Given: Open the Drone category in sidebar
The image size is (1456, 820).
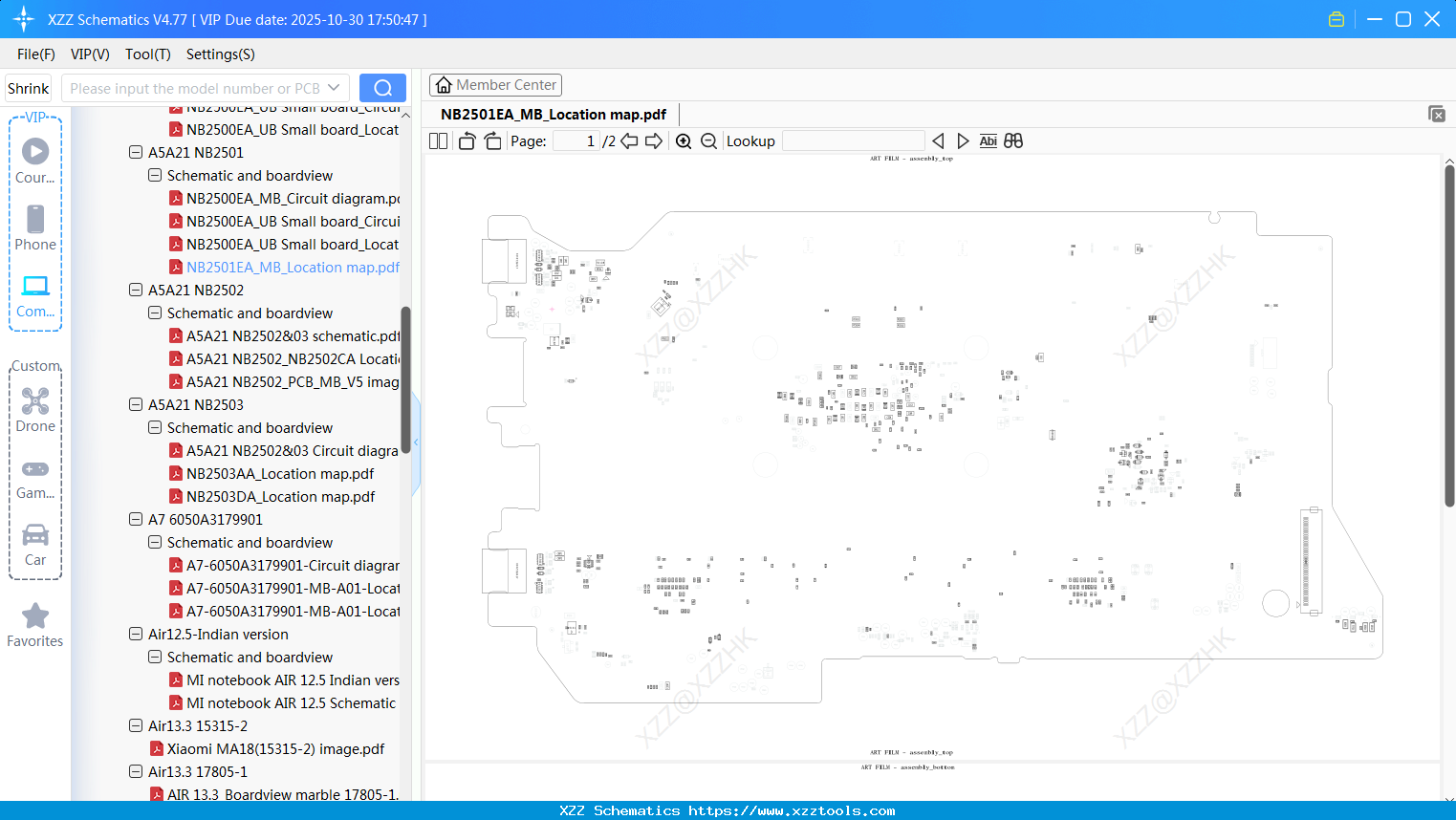Looking at the screenshot, I should tap(35, 410).
